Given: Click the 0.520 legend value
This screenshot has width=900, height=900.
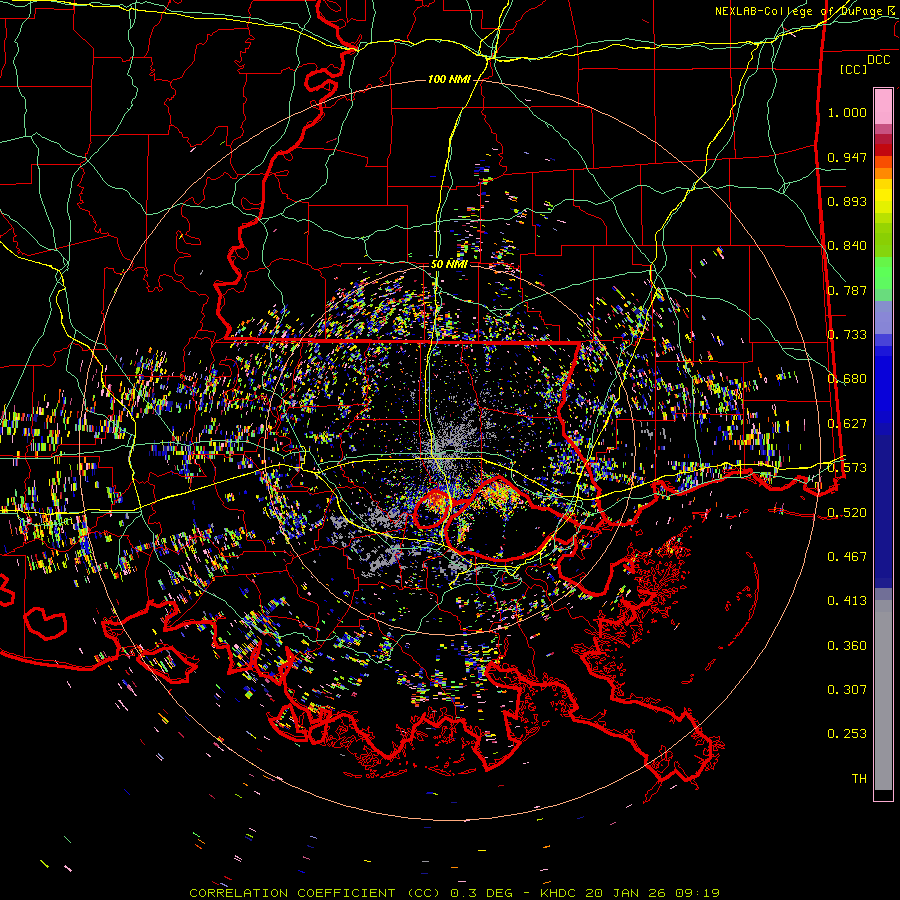Looking at the screenshot, I should click(847, 513).
